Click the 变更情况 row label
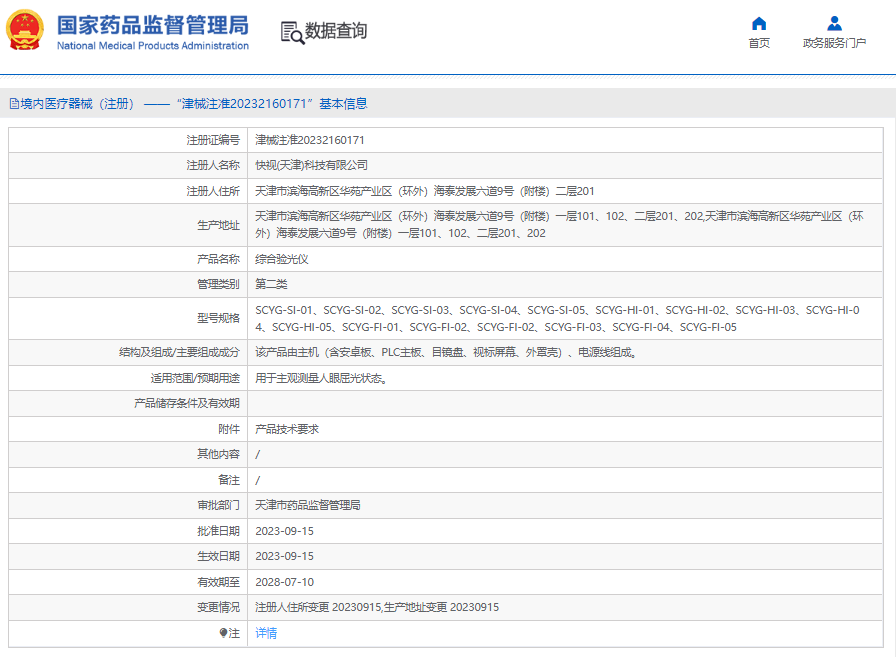896x657 pixels. [218, 607]
